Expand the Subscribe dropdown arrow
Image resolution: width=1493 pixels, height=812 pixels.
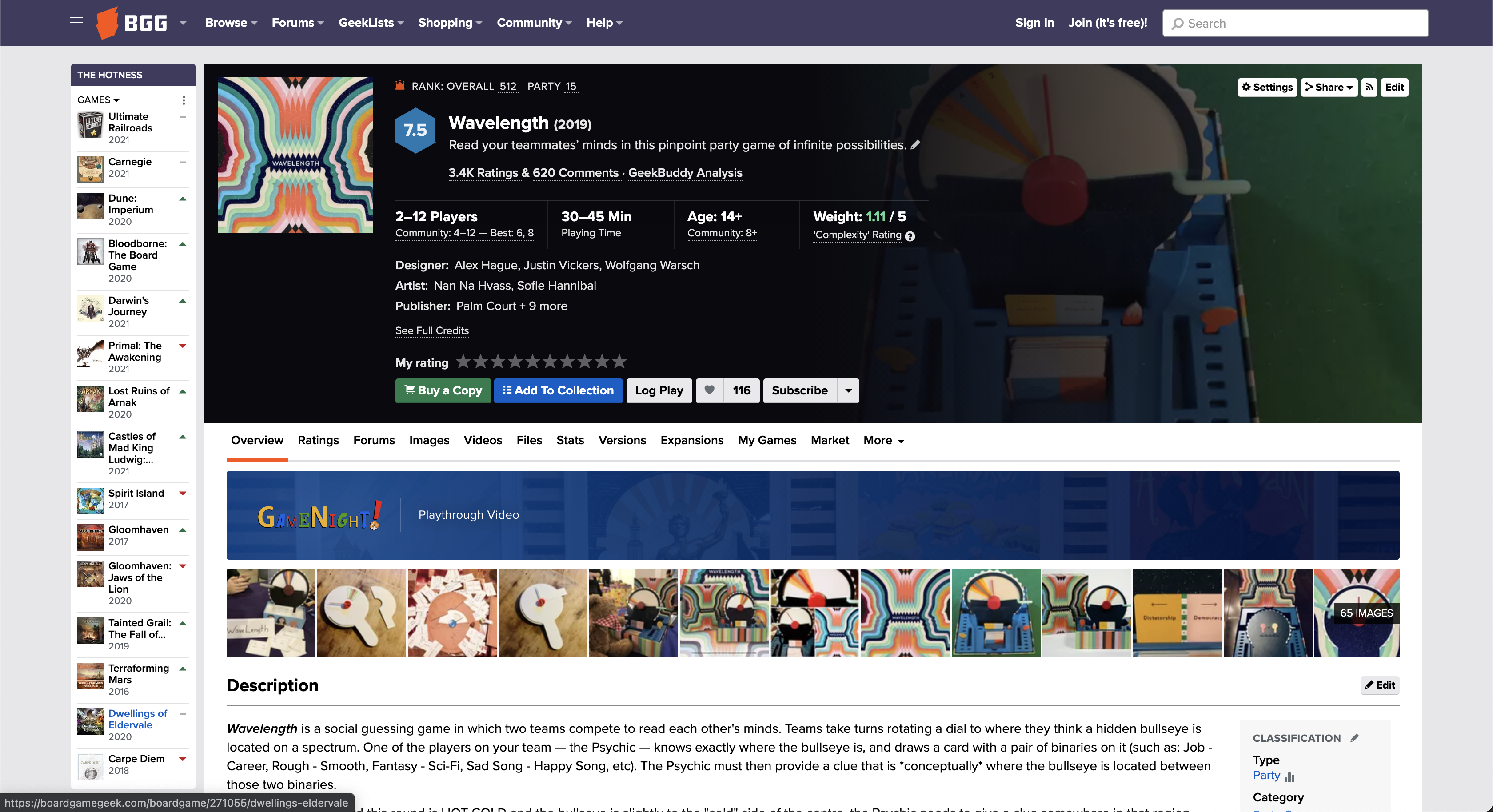[849, 390]
